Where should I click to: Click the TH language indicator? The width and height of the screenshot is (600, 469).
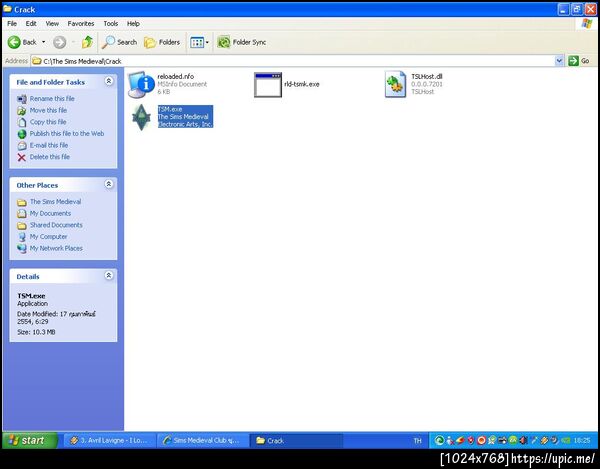coord(417,441)
